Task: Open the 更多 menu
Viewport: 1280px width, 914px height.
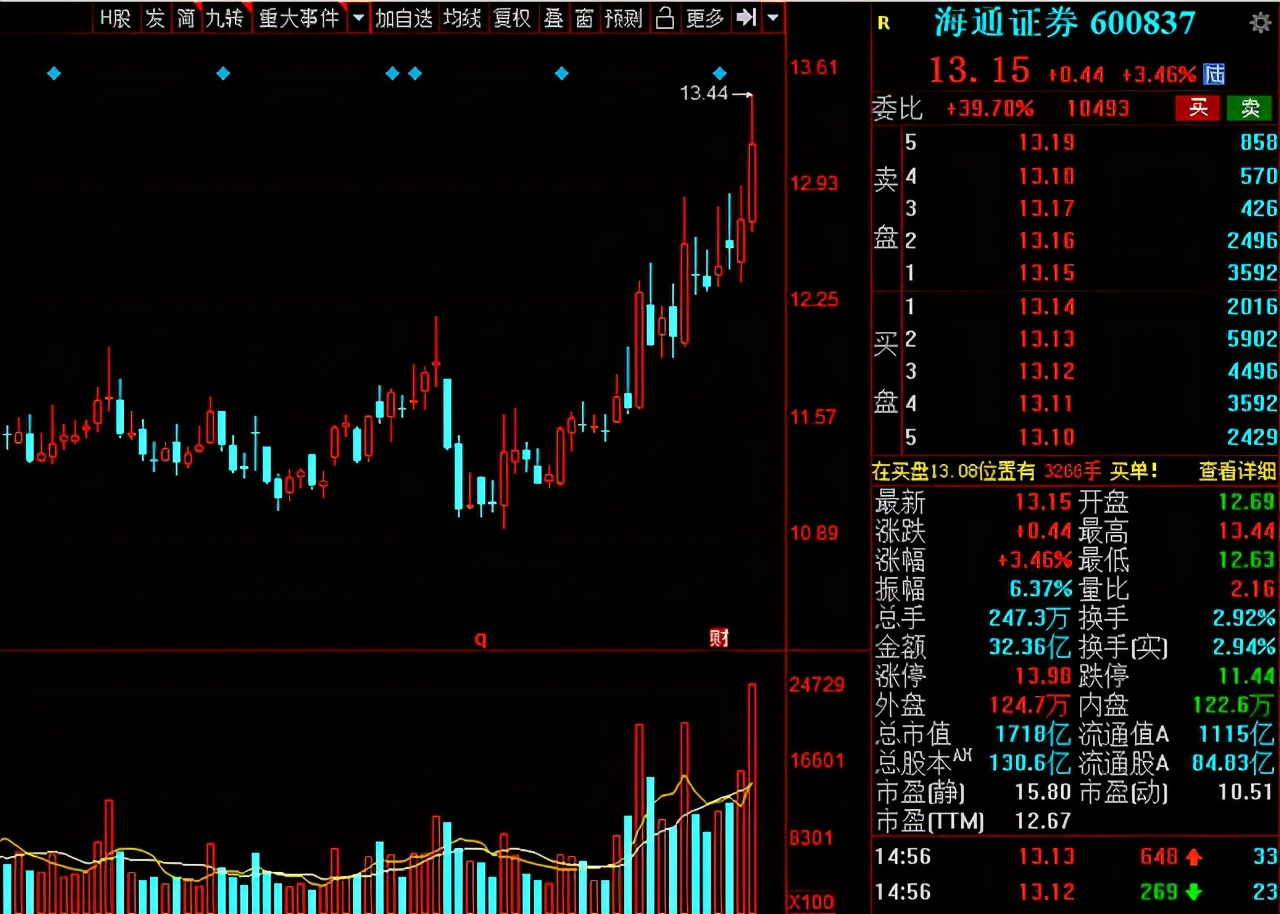Action: [704, 19]
